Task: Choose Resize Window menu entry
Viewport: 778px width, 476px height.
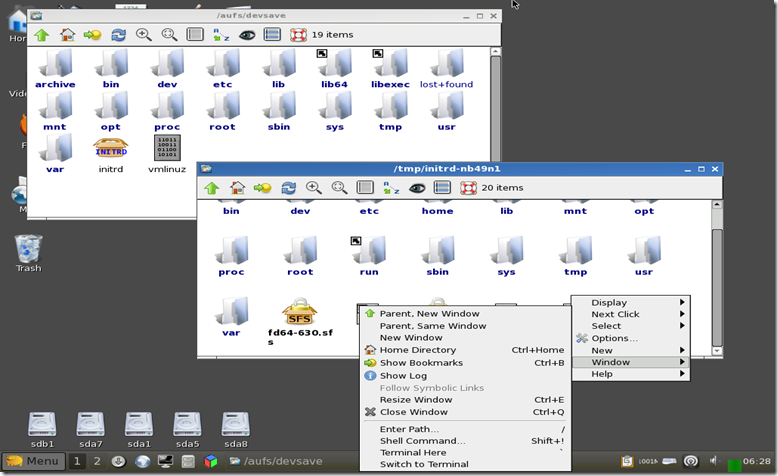Action: (x=465, y=400)
